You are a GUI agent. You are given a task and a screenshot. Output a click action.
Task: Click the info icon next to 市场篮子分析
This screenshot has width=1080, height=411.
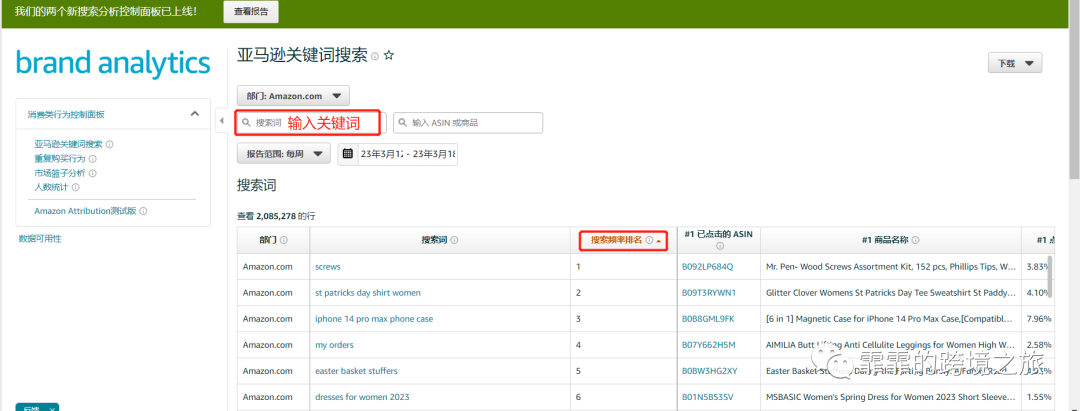click(x=93, y=173)
